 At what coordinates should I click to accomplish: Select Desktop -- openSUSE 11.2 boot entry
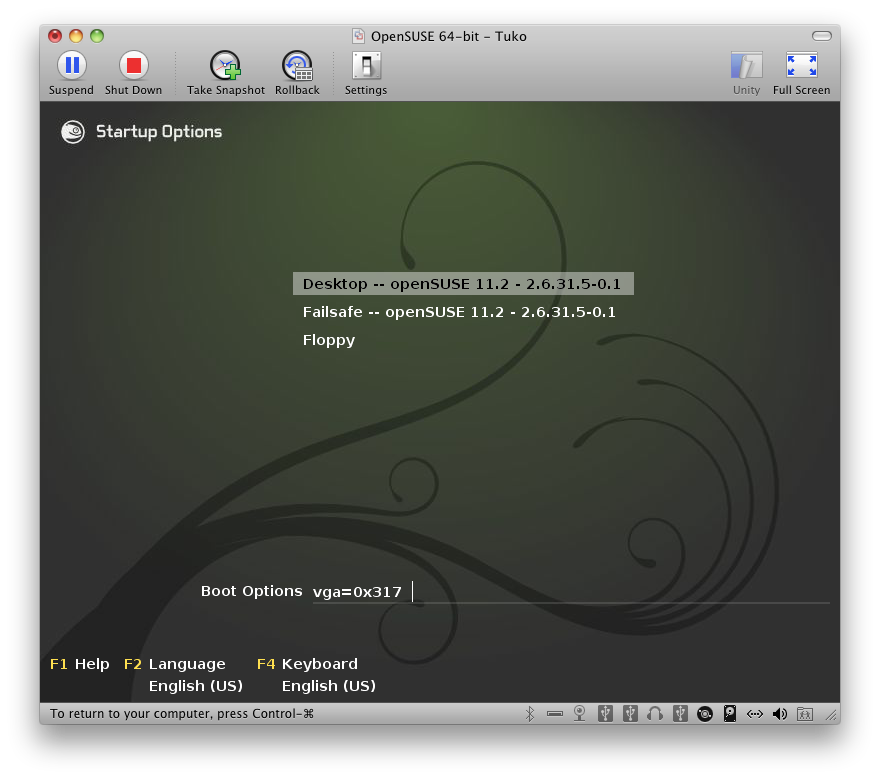[x=463, y=283]
